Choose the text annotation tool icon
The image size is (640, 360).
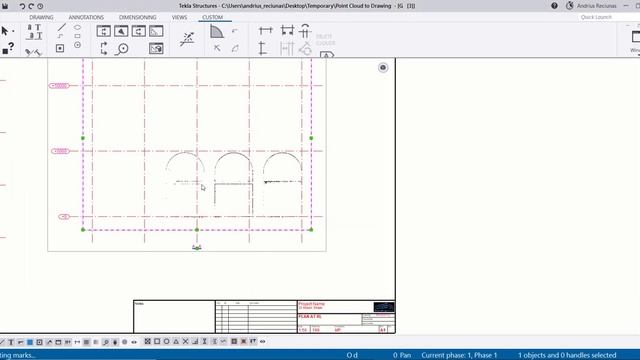coord(34,31)
